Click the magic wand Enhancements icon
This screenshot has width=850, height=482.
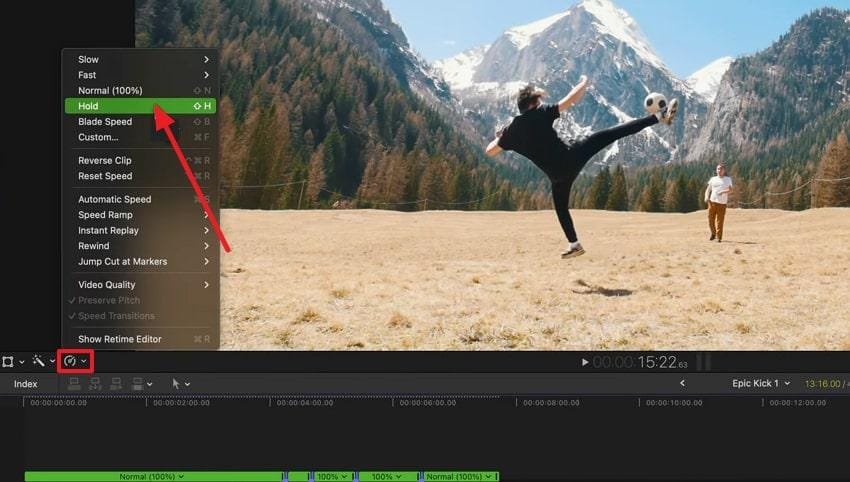pyautogui.click(x=38, y=361)
